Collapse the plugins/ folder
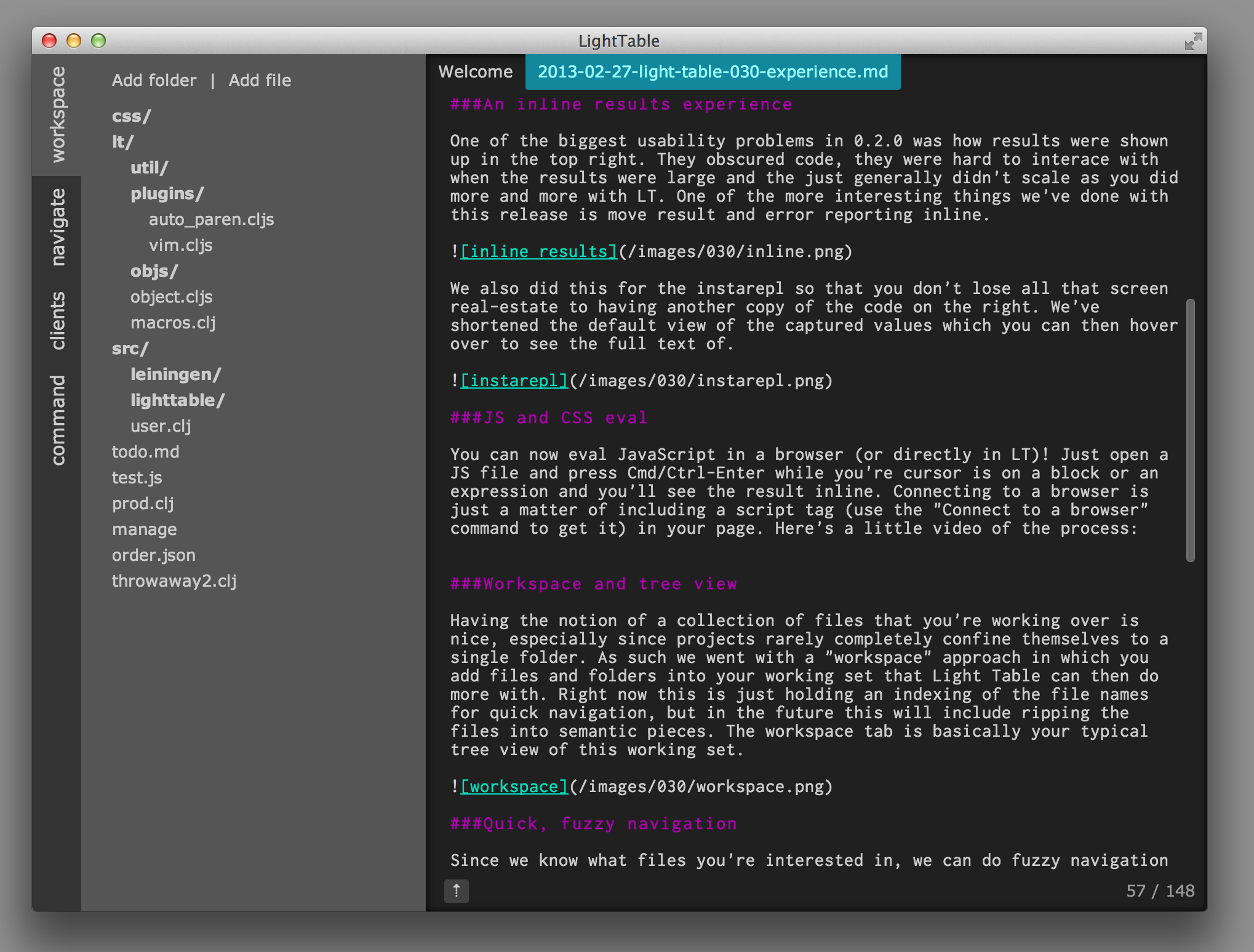 [x=167, y=194]
